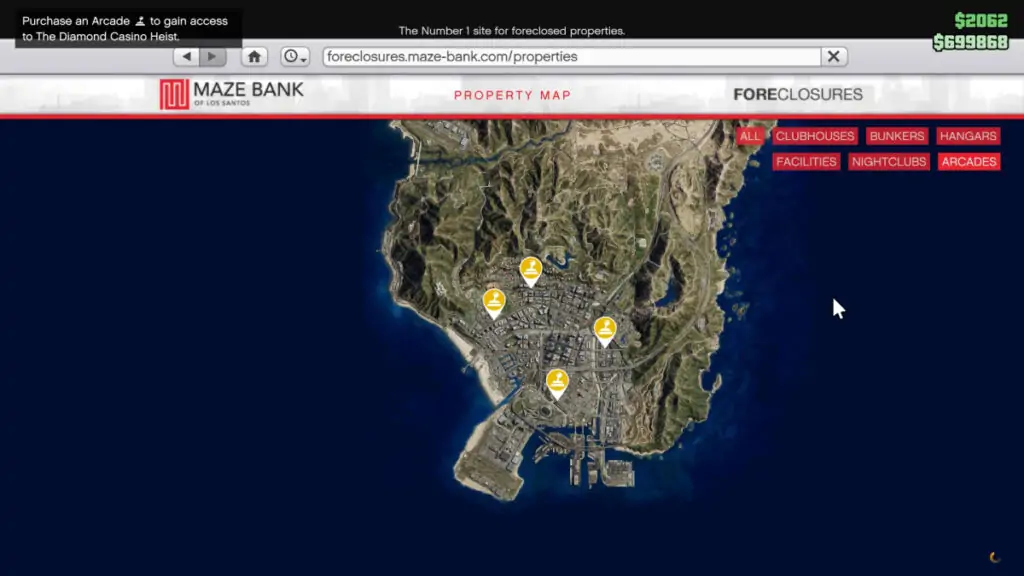Go back with the browser back arrow

[x=187, y=56]
